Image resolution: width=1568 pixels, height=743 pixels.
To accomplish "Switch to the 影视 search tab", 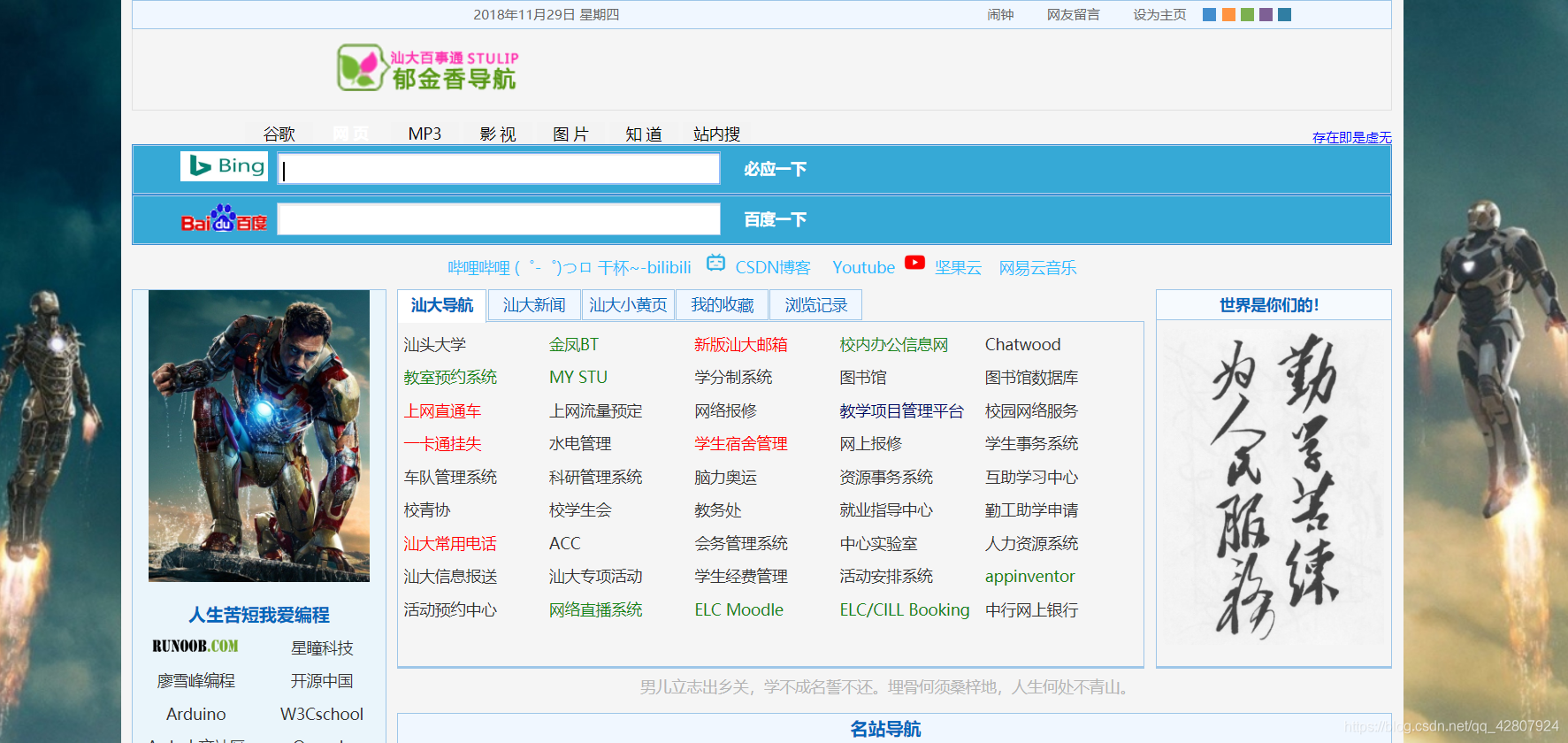I will (x=498, y=134).
